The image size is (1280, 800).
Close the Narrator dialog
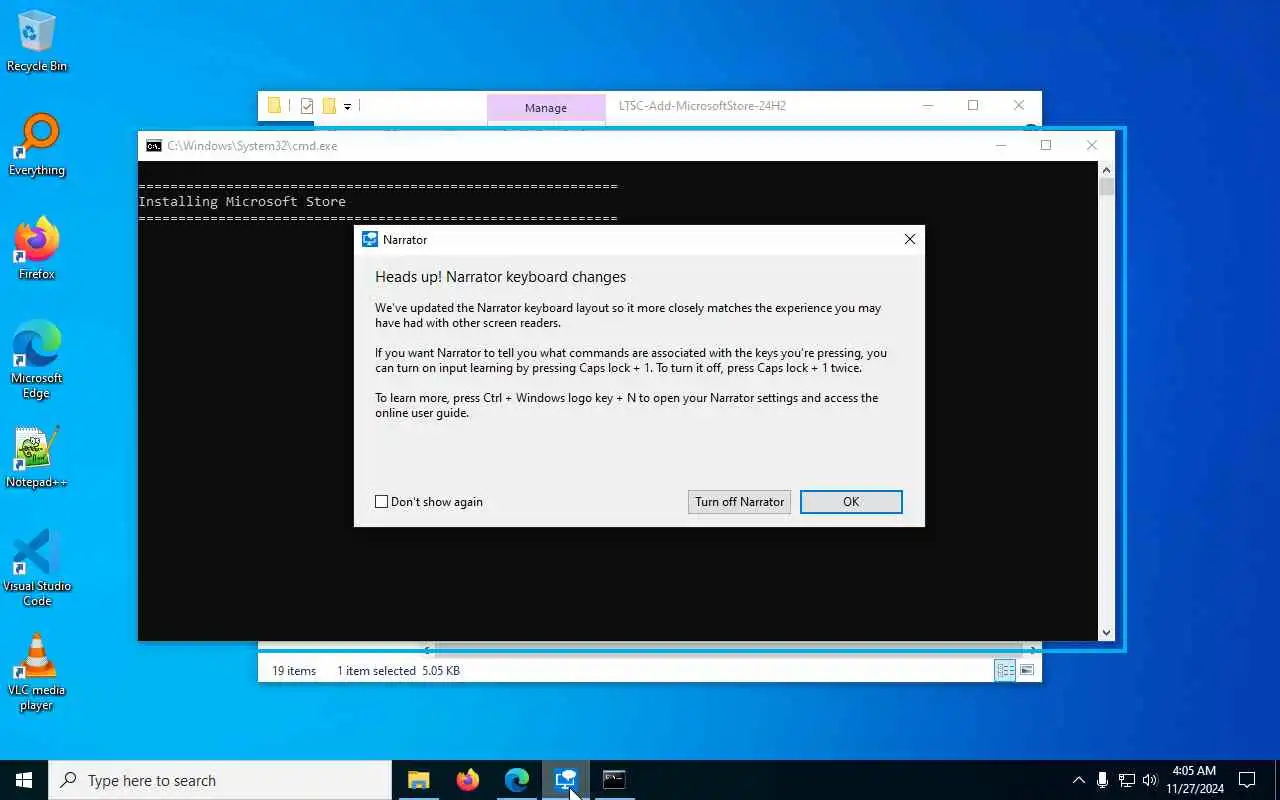(x=909, y=239)
